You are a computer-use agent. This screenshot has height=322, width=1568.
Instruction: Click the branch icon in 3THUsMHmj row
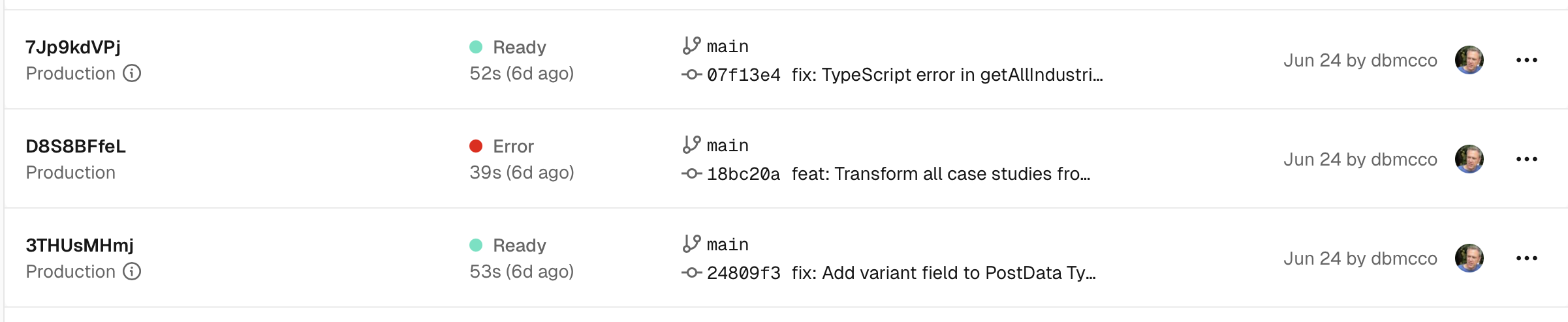(x=691, y=244)
